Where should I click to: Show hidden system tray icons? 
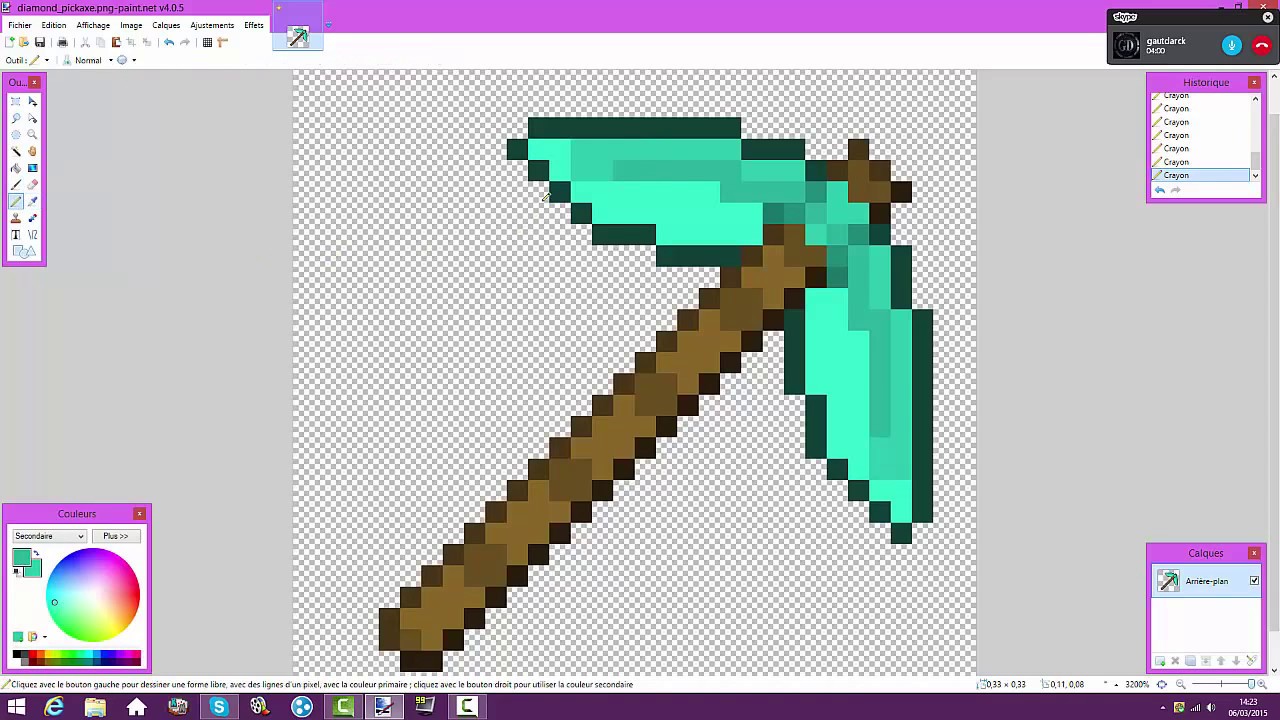(x=1163, y=708)
